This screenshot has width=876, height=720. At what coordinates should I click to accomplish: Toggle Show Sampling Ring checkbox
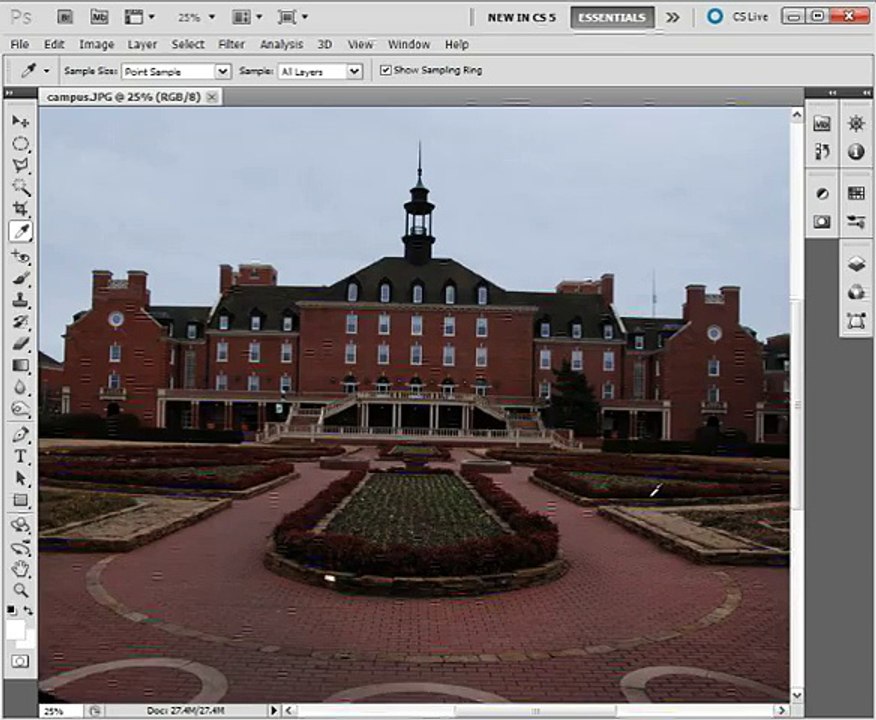tap(385, 70)
